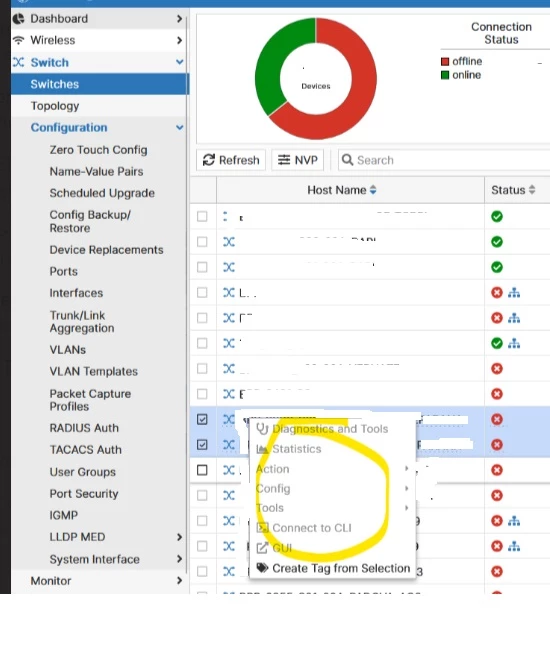Click the external-link icon next to GUI
Viewport: 550px width, 669px height.
tap(262, 548)
